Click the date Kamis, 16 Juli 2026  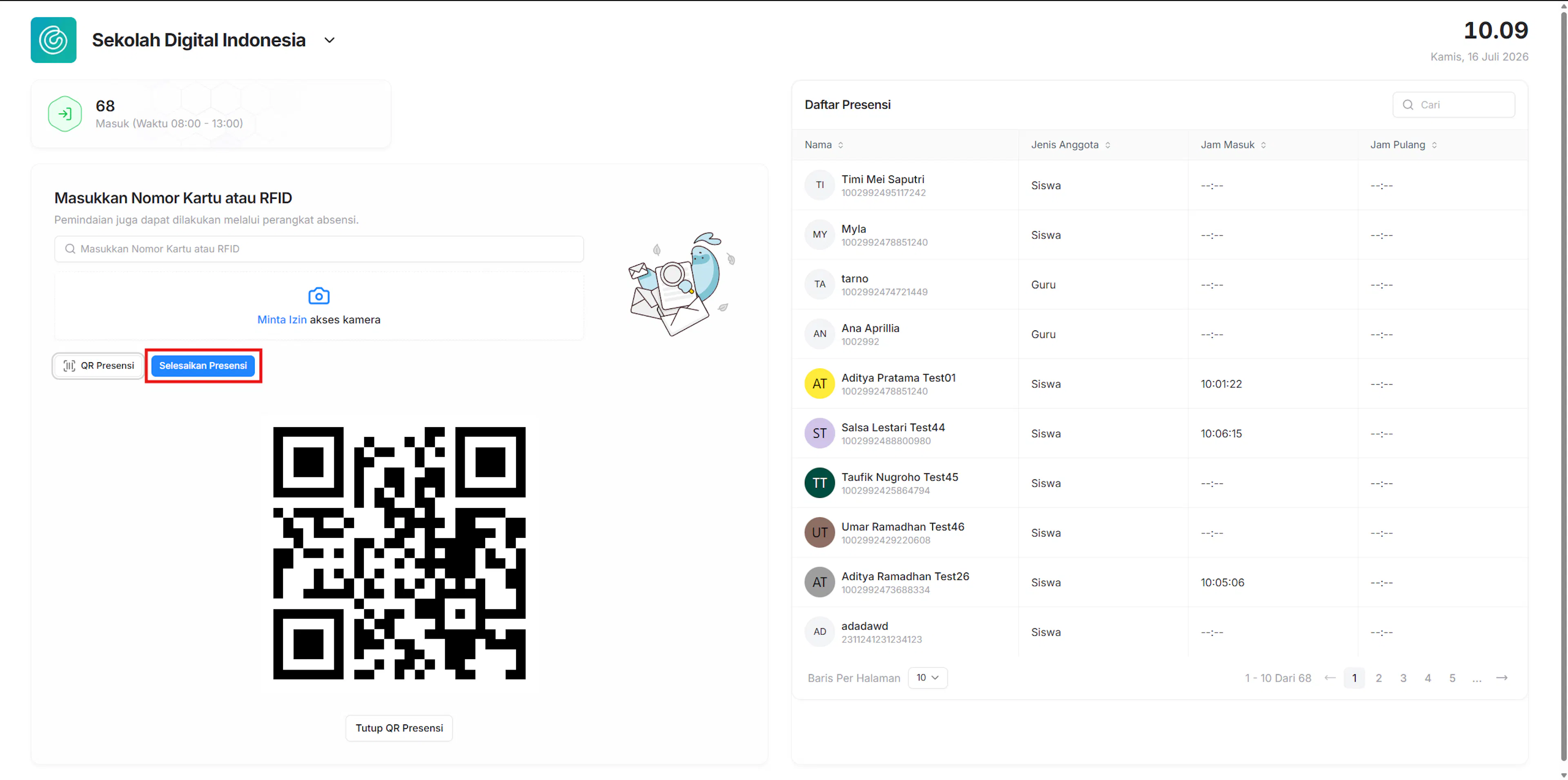(1479, 57)
